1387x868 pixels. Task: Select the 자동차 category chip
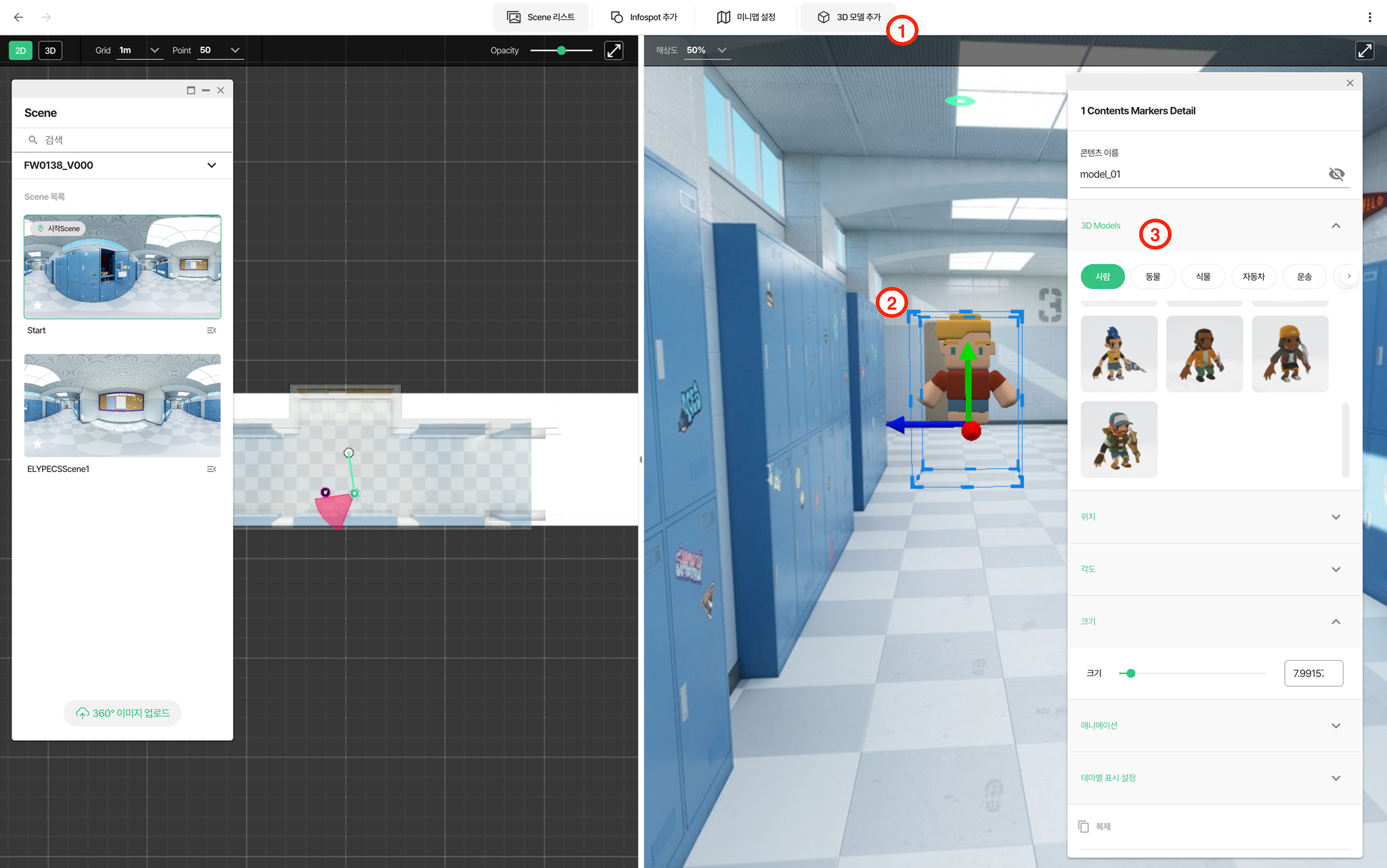click(x=1254, y=276)
